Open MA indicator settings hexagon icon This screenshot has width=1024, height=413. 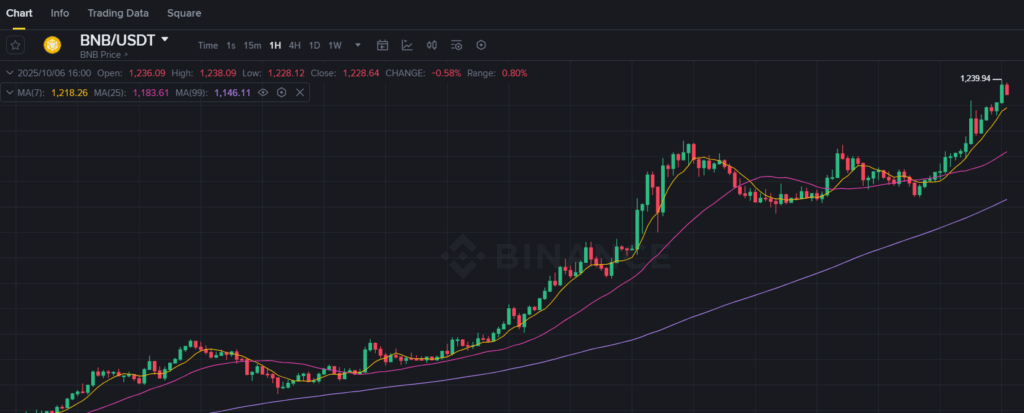[281, 92]
